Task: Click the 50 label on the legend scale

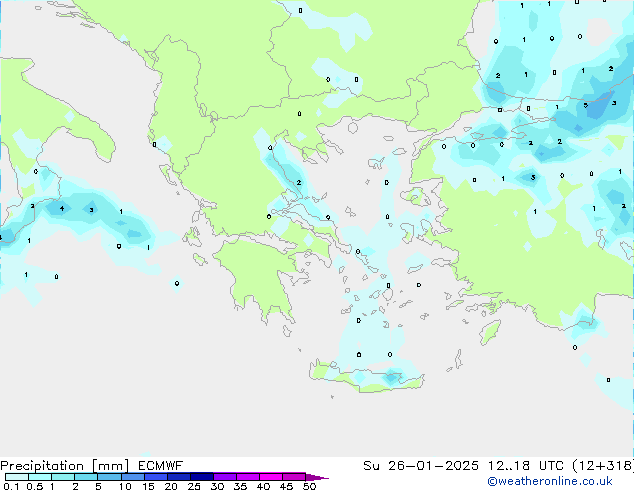Action: (309, 487)
